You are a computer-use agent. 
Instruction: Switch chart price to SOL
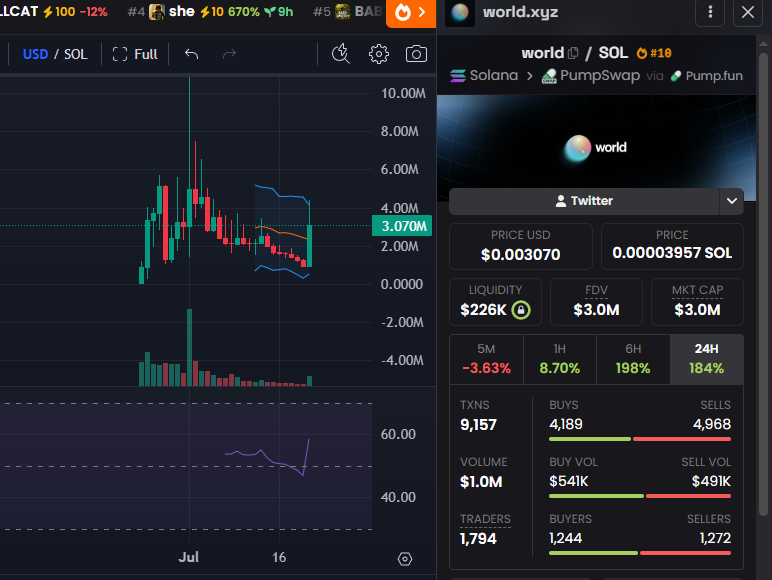pos(76,54)
